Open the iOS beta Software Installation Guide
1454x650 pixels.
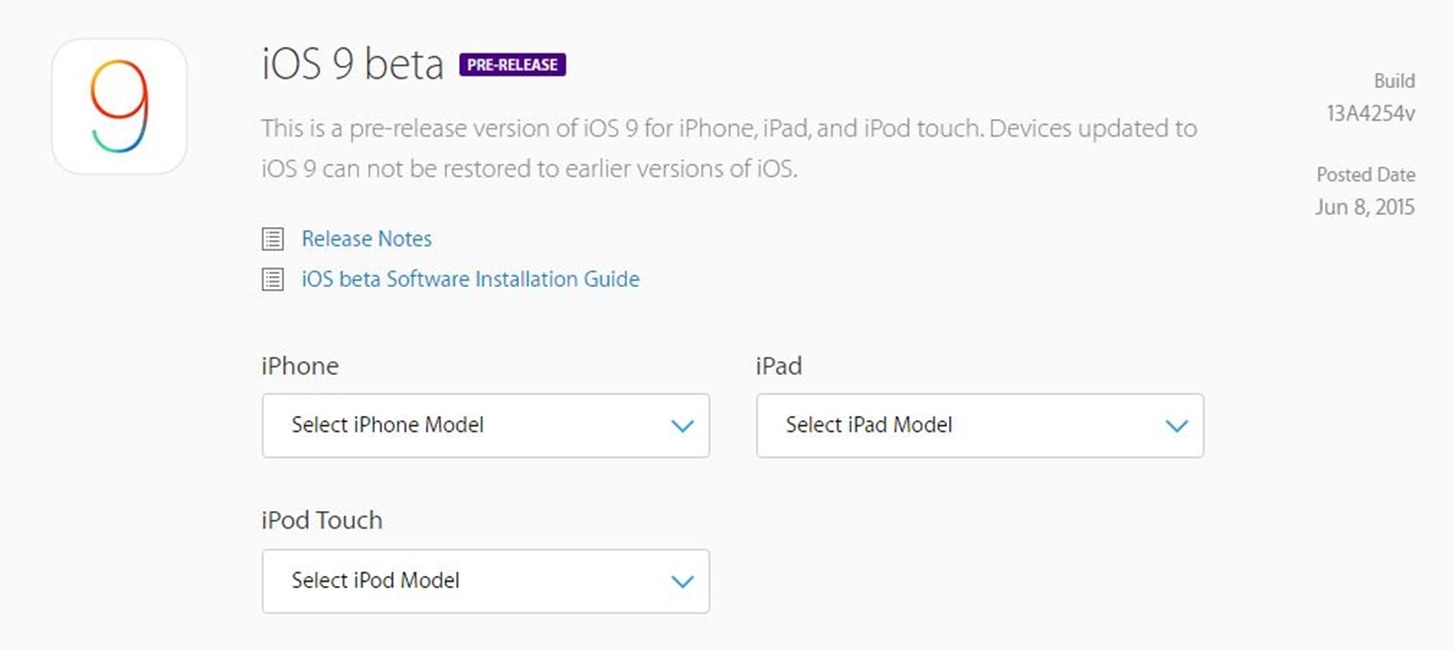coord(470,279)
